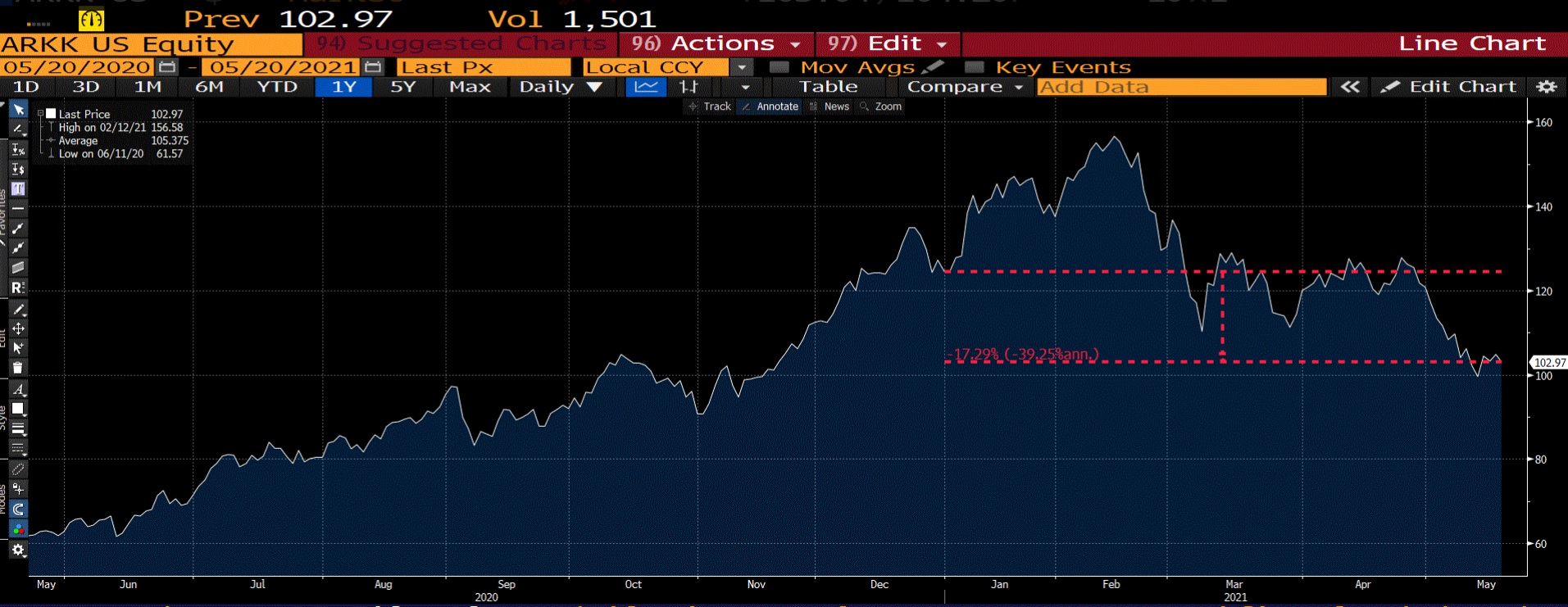Click the -17.29% annotation label on chart
Screen dimensions: 1568x607
coord(1022,355)
